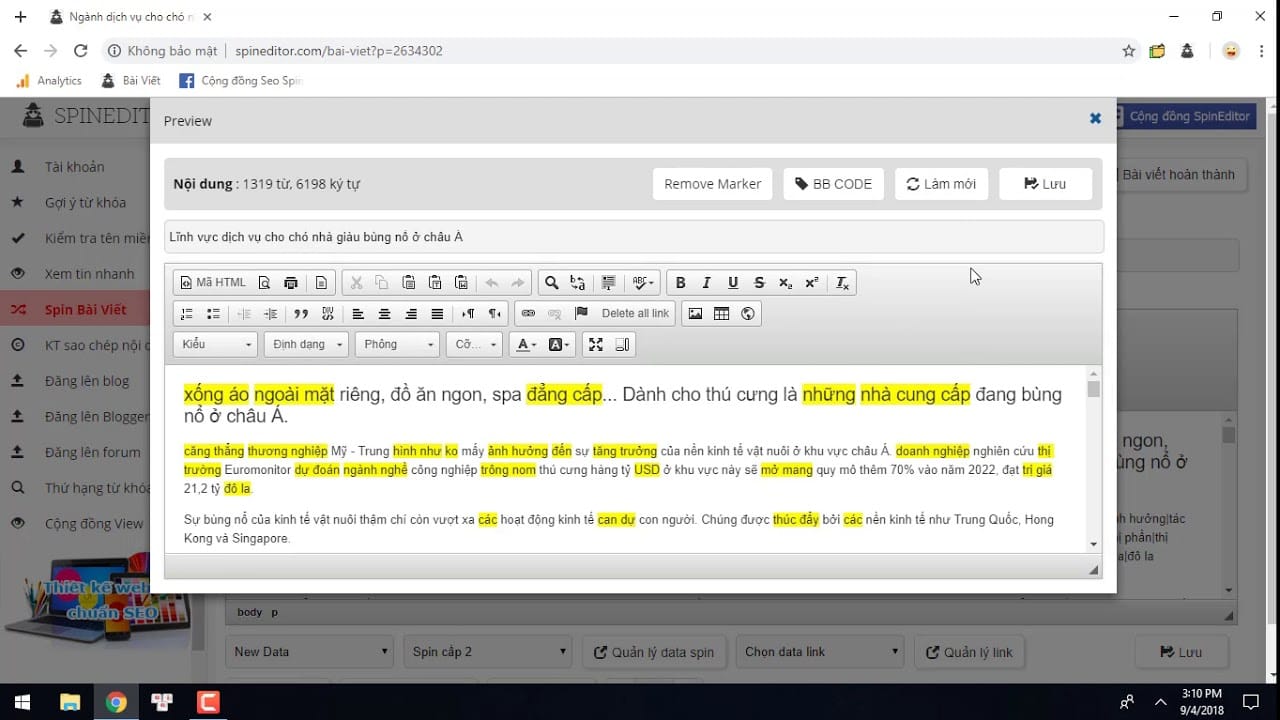The width and height of the screenshot is (1280, 720).
Task: Insert a numbered list
Action: pos(186,314)
